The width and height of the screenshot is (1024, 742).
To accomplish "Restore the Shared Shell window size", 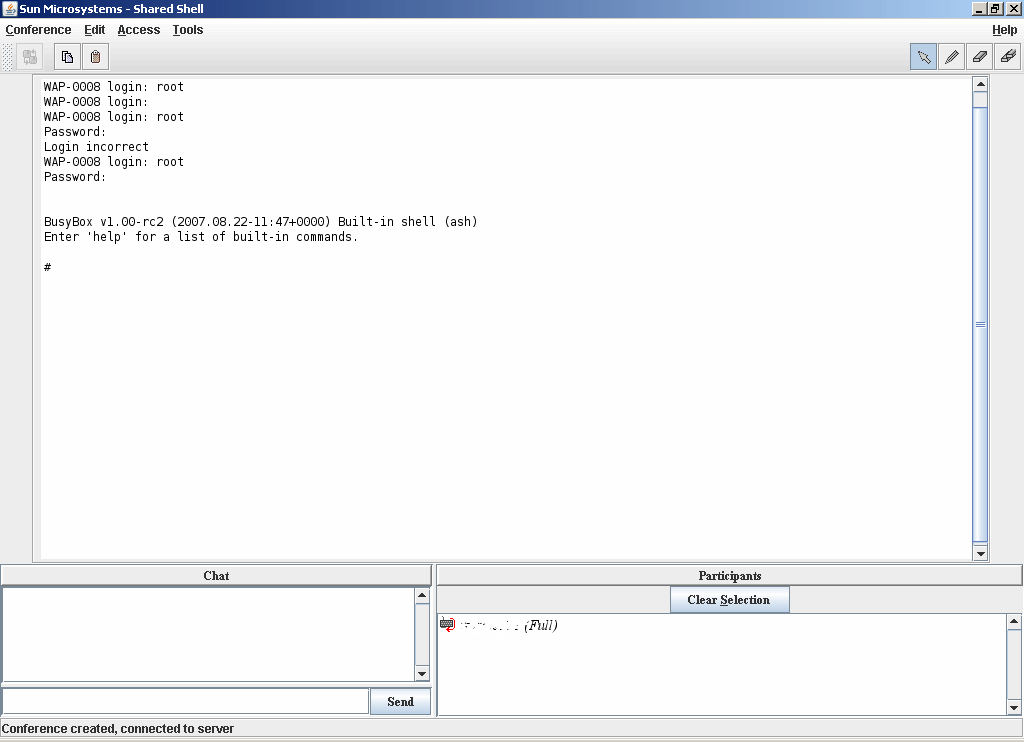I will pyautogui.click(x=995, y=8).
